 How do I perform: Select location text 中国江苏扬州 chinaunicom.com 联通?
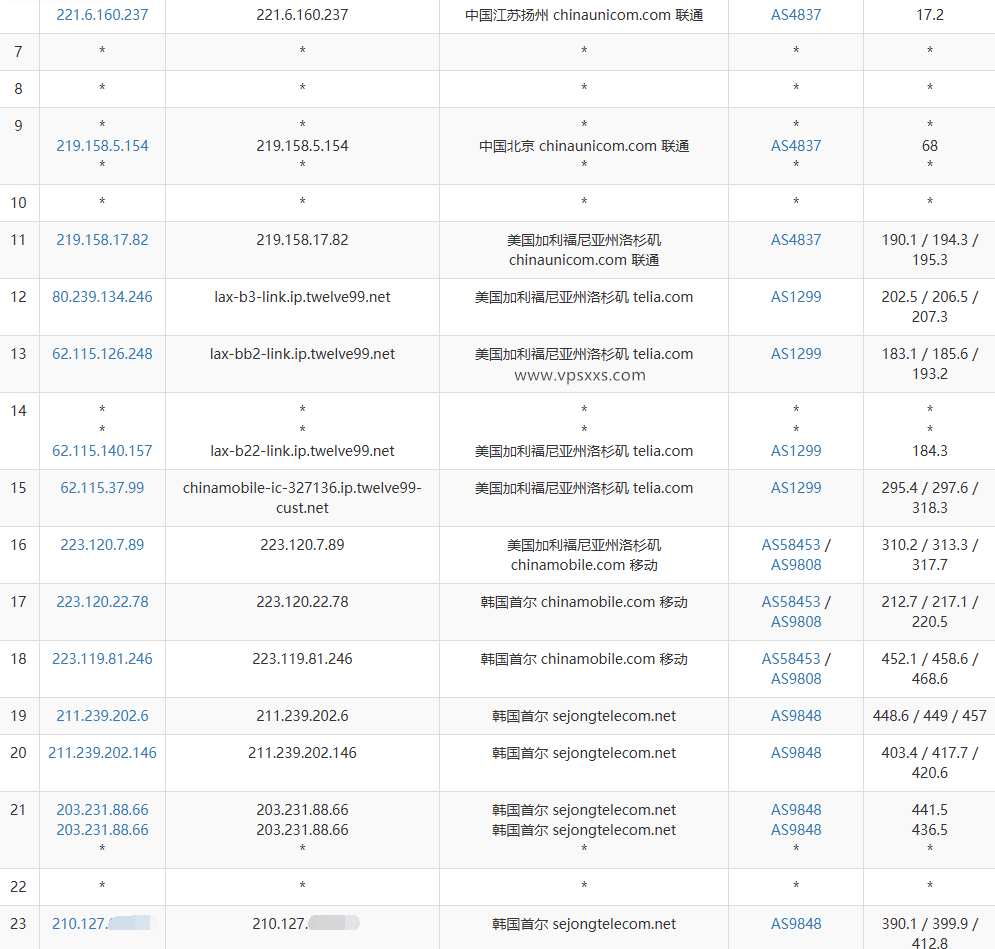tap(584, 15)
